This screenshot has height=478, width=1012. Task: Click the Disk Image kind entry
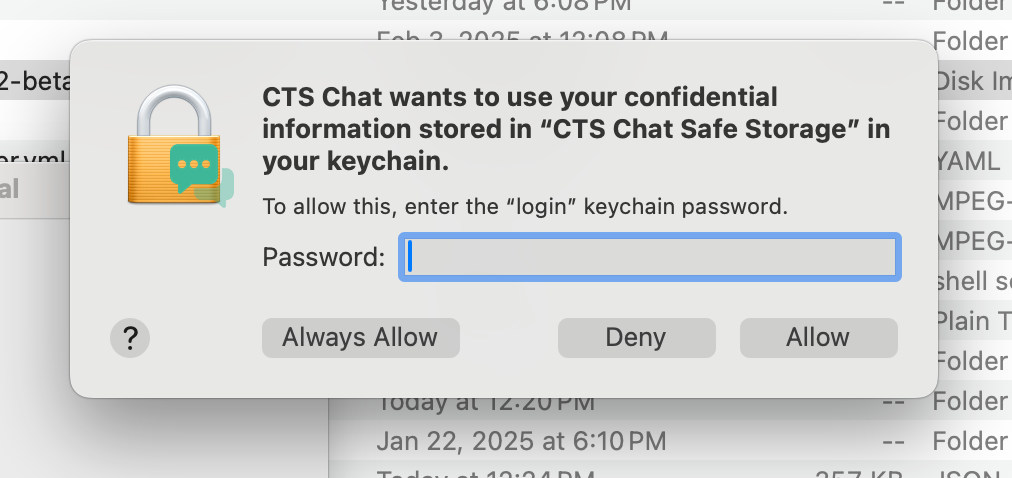click(971, 81)
